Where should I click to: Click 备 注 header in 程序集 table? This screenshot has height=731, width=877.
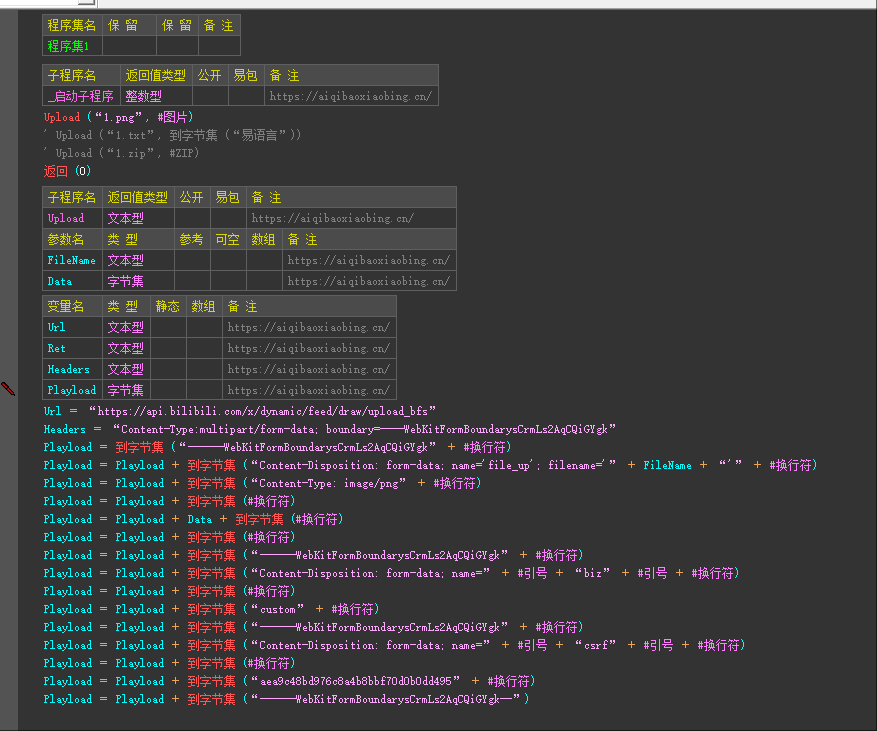tap(219, 25)
